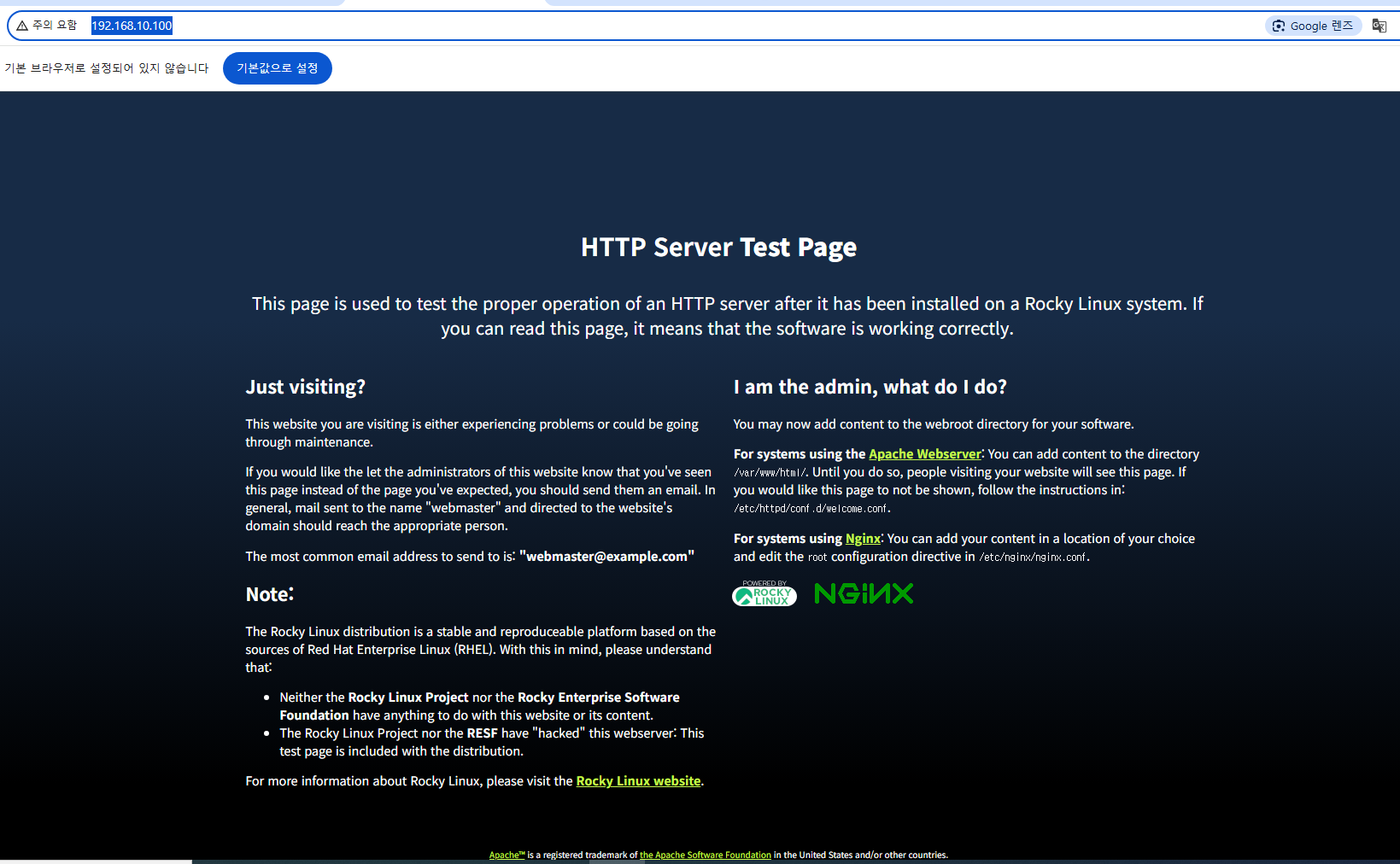Viewport: 1400px width, 864px height.
Task: Click the /etc/nginx/nginx.conf path text
Action: click(x=1034, y=558)
